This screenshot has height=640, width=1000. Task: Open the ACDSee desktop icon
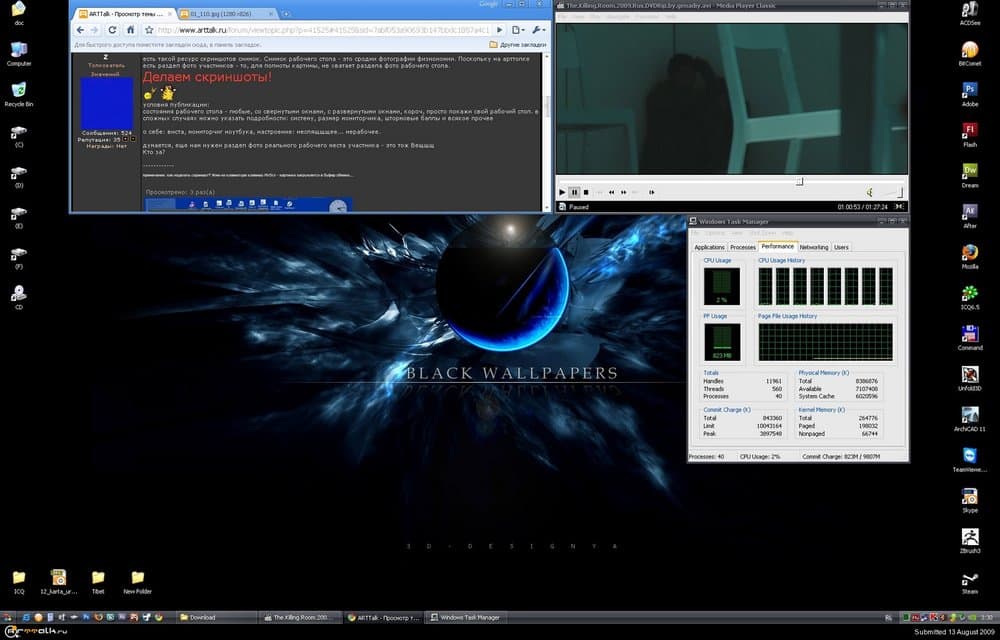(x=969, y=13)
